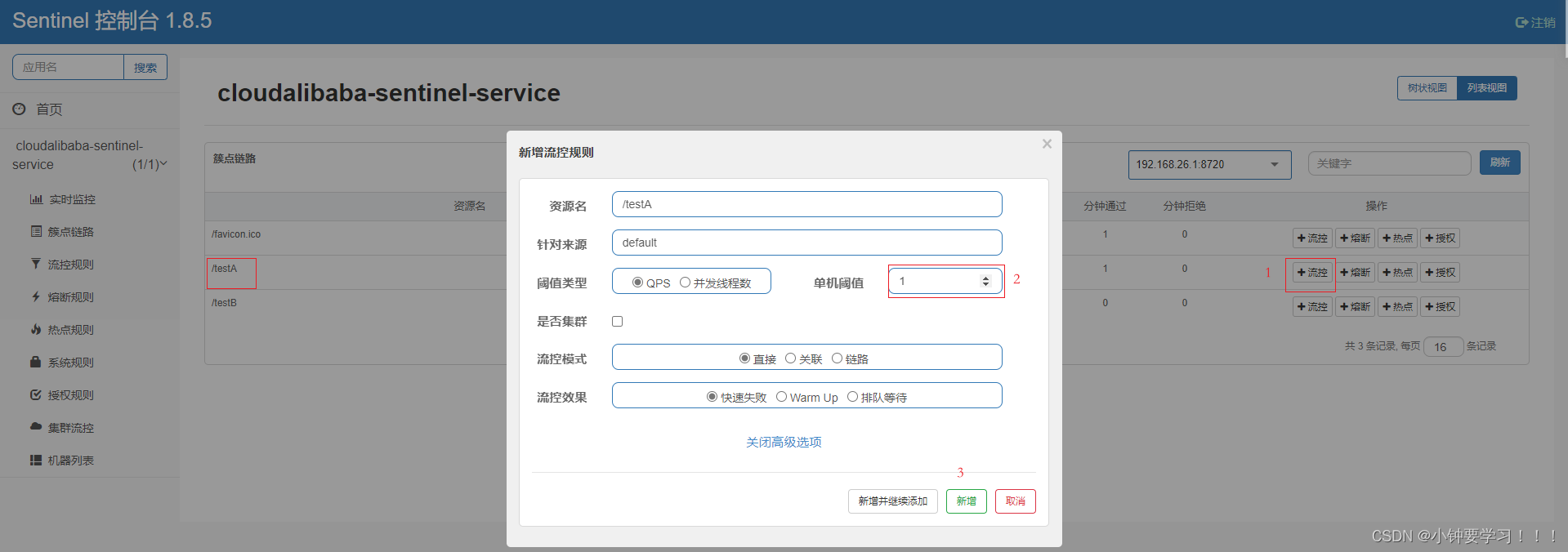Open 流控规则 filter icon in sidebar
The image size is (1568, 552).
click(x=36, y=265)
